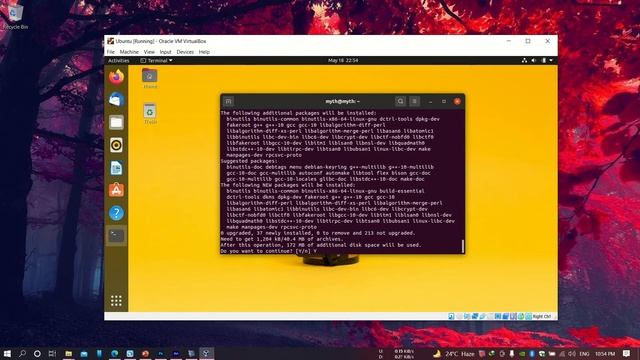Show Applications grid in the Ubuntu dock
This screenshot has width=640, height=360.
pyautogui.click(x=116, y=301)
